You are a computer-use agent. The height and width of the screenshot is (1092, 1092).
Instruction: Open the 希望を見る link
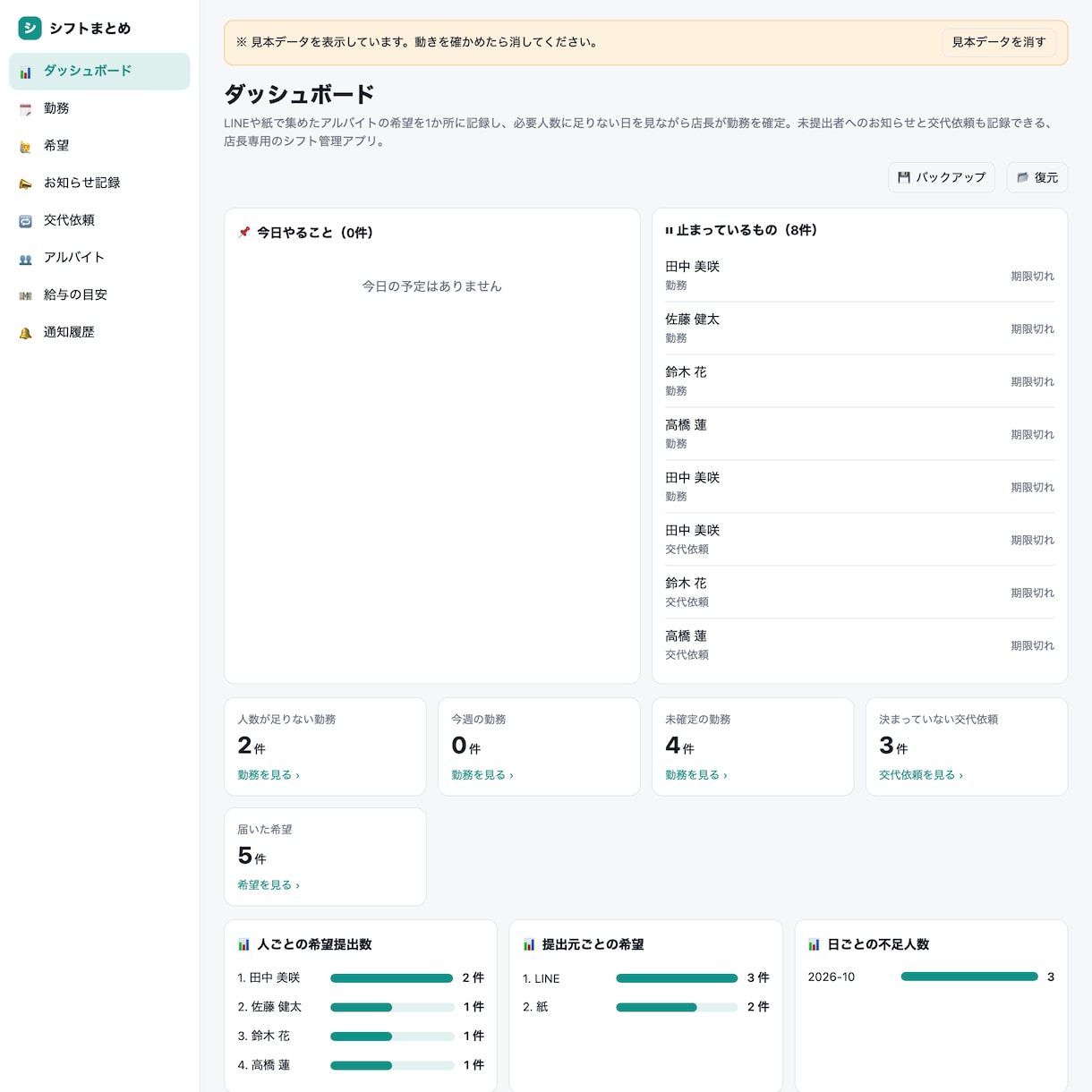pos(269,885)
